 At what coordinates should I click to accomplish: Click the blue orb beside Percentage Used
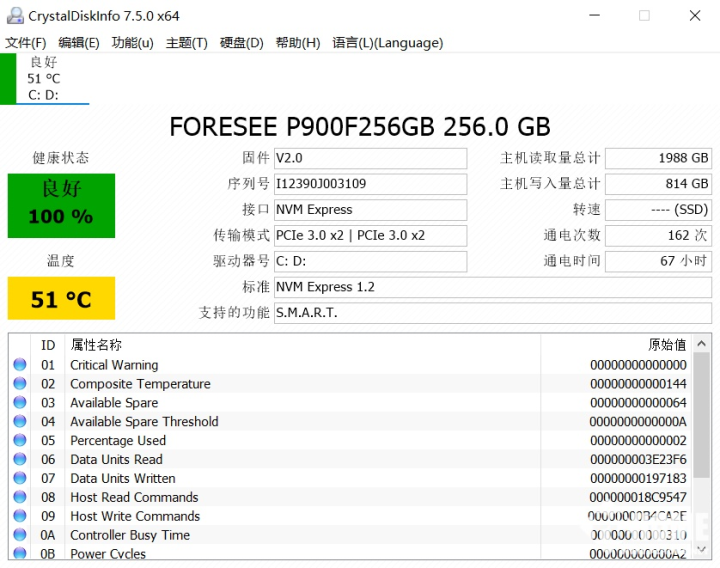[x=20, y=440]
